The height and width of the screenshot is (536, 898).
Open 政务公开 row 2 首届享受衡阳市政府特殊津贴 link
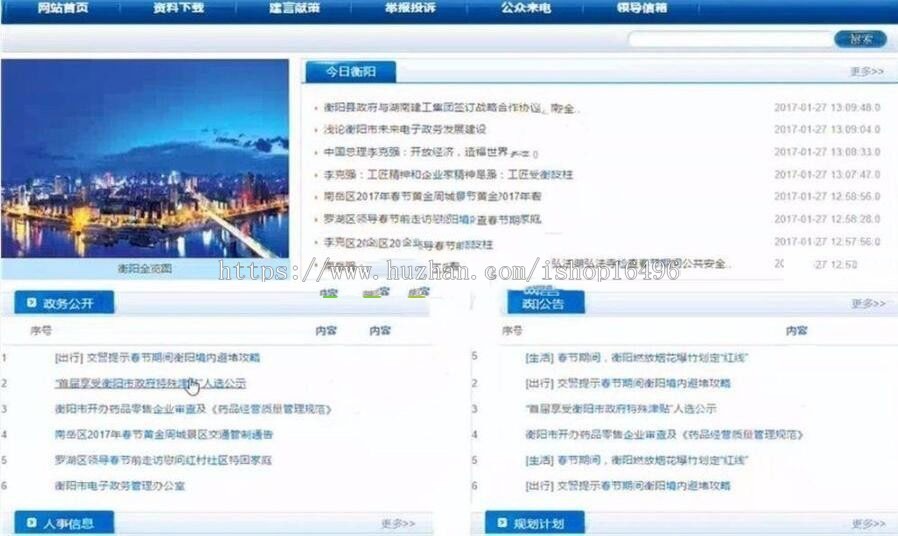pos(151,383)
